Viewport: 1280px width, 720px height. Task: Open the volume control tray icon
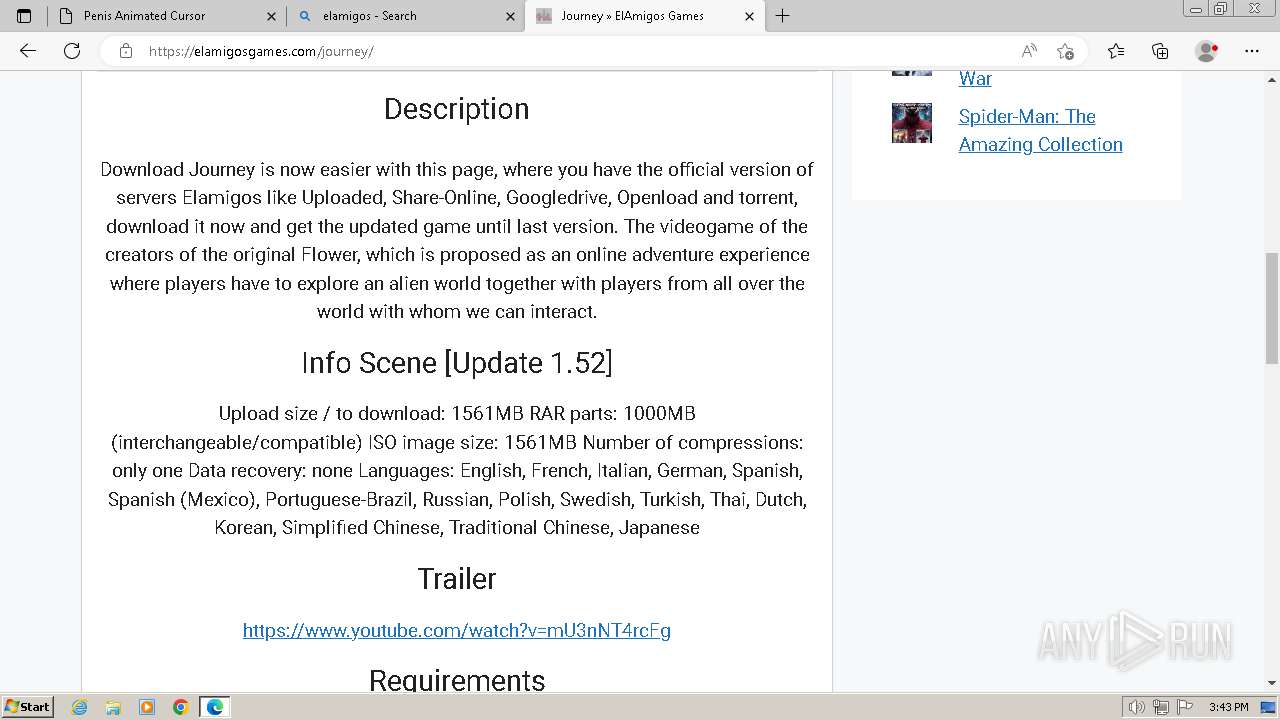(1138, 707)
